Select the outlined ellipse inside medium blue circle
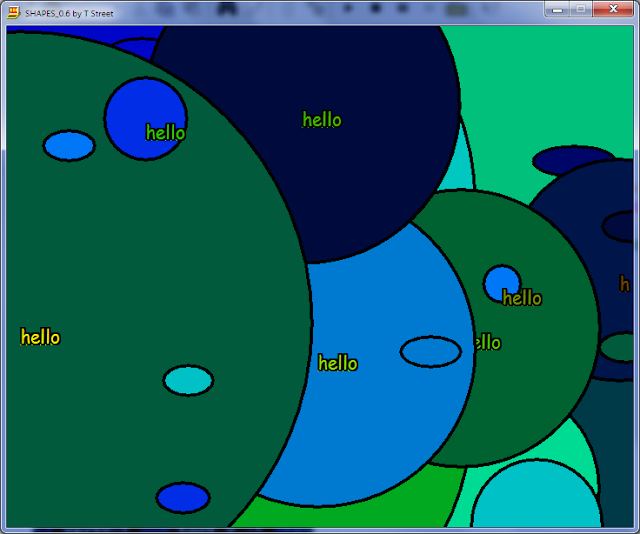The width and height of the screenshot is (640, 534). coord(431,352)
